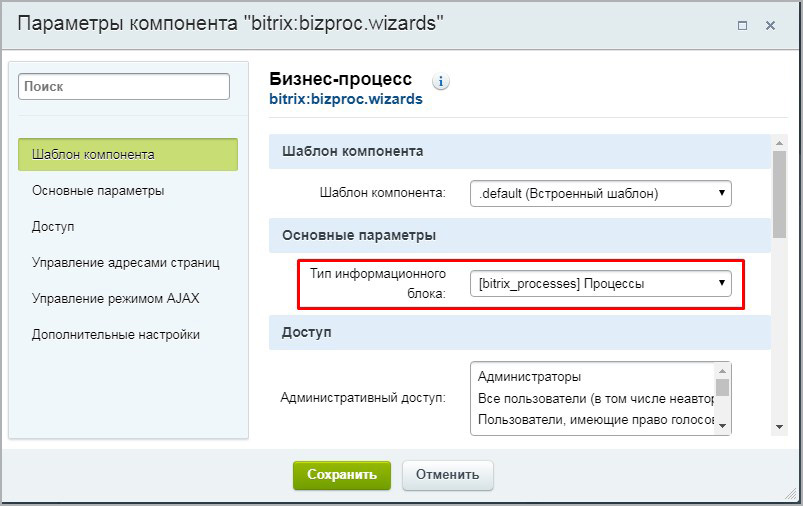Maximize the component parameters dialog
The image size is (803, 506).
[741, 26]
